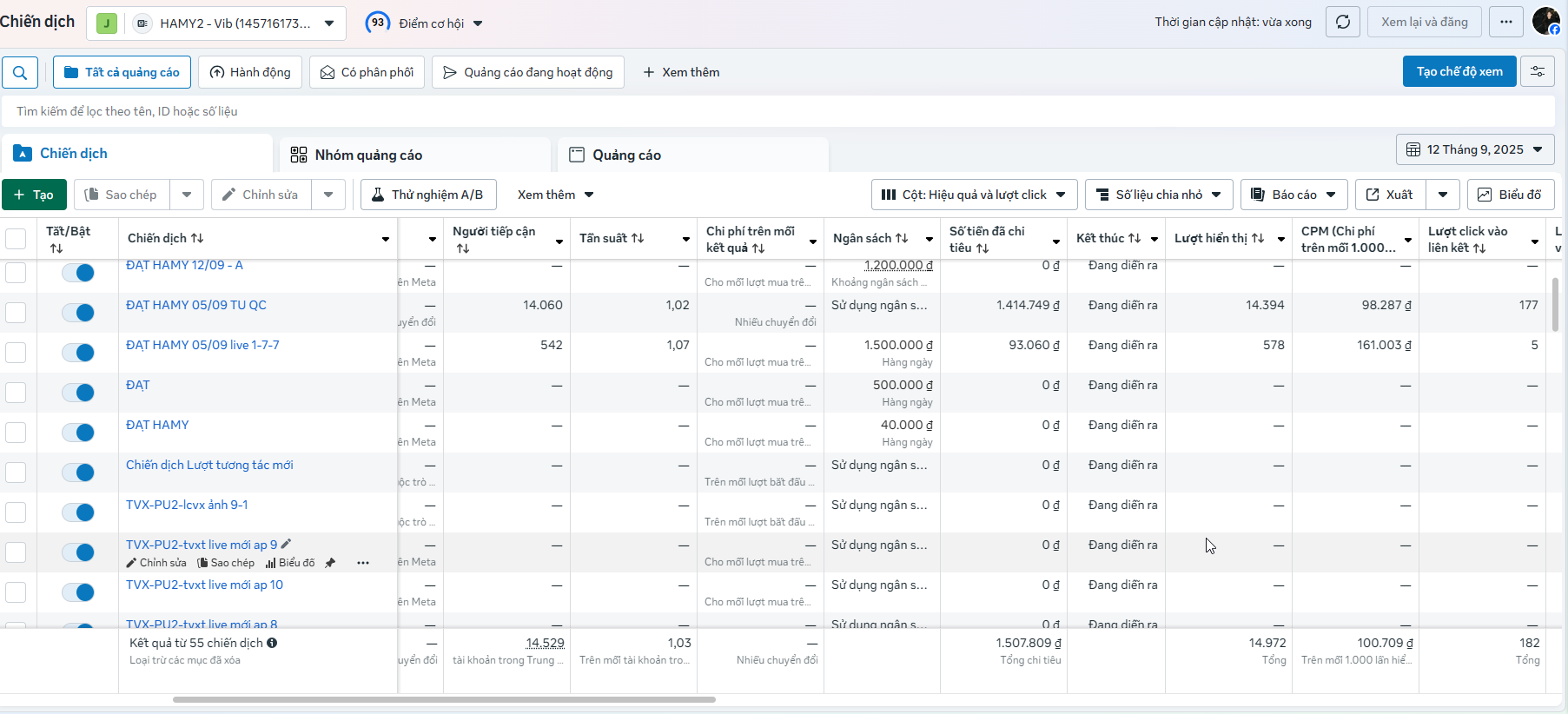Toggle Chiến dịch Lượt tương tác mới switch
Screen dimensions: 1568x714
[x=78, y=473]
